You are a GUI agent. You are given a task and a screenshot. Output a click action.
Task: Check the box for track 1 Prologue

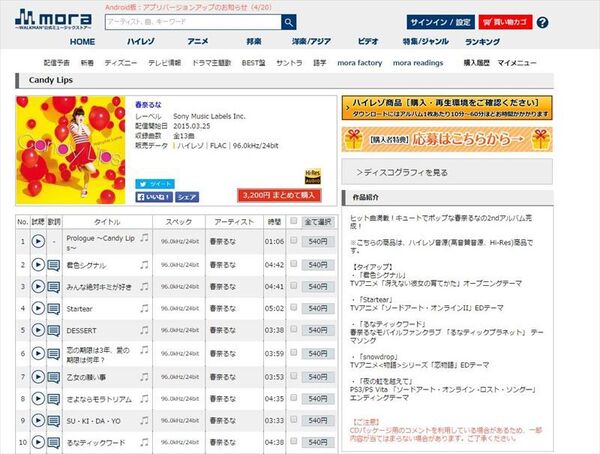coord(293,240)
